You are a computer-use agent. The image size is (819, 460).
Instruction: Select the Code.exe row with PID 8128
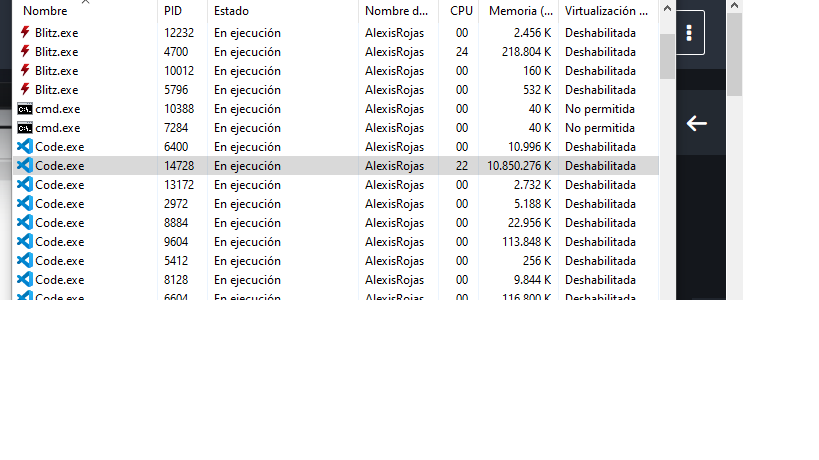pos(335,279)
